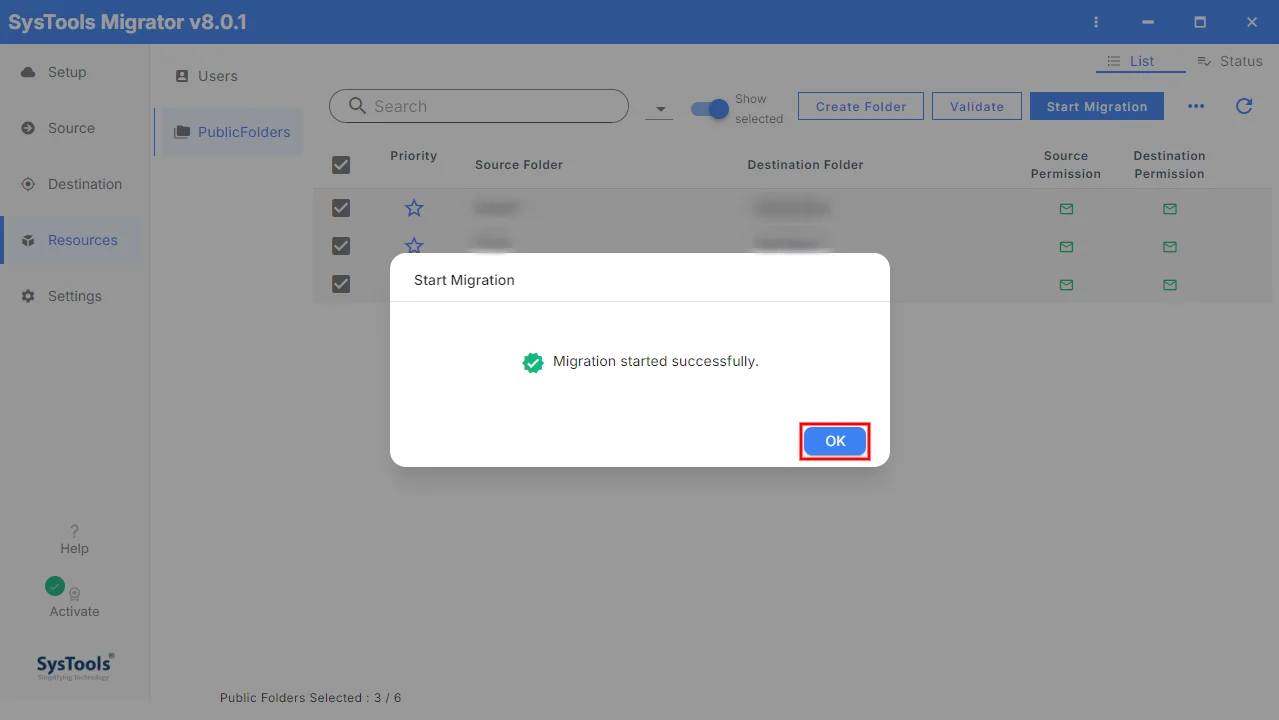Click the SysTools logo
Image resolution: width=1279 pixels, height=720 pixels.
[75, 667]
